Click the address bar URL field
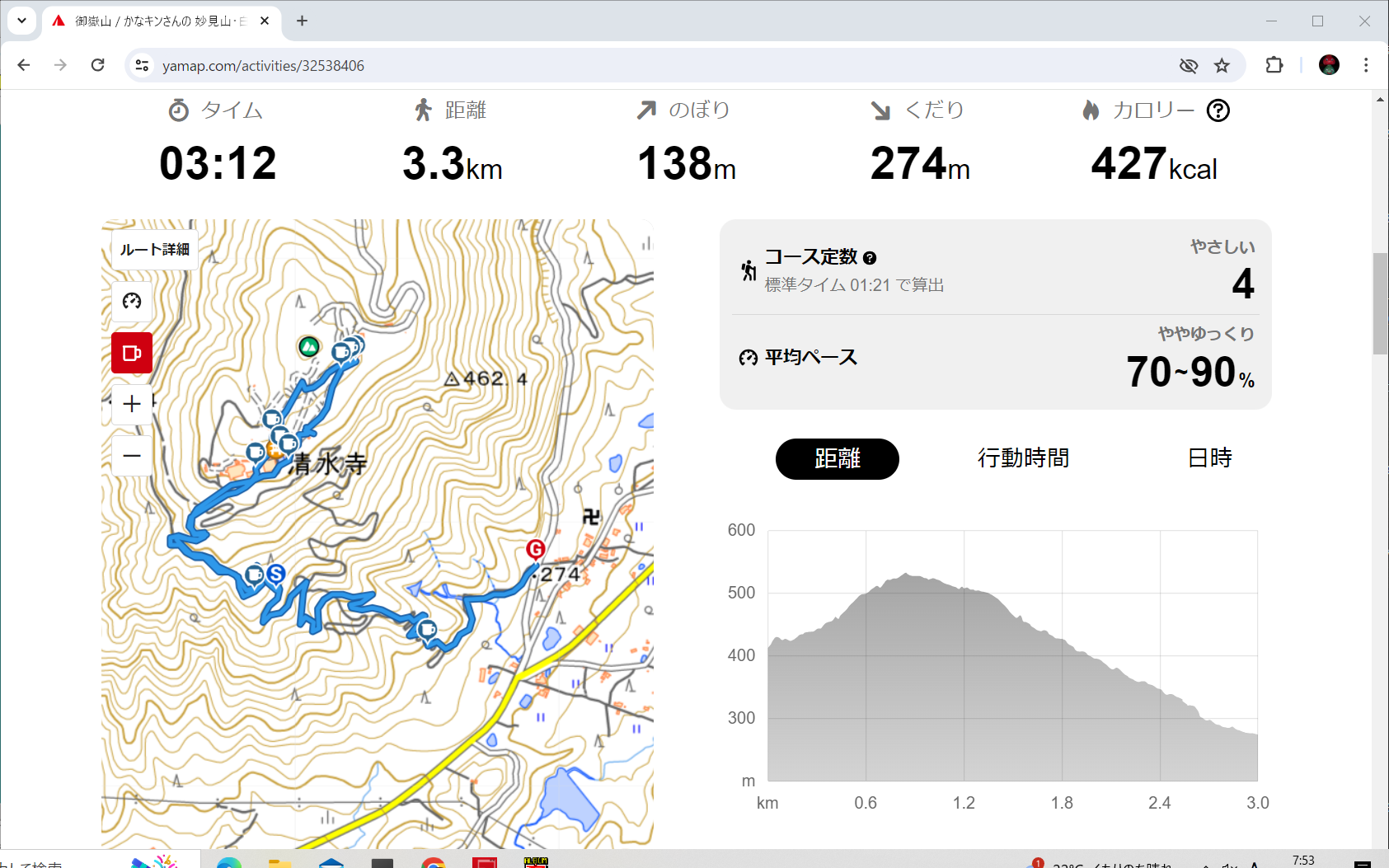This screenshot has width=1389, height=868. coord(577,66)
